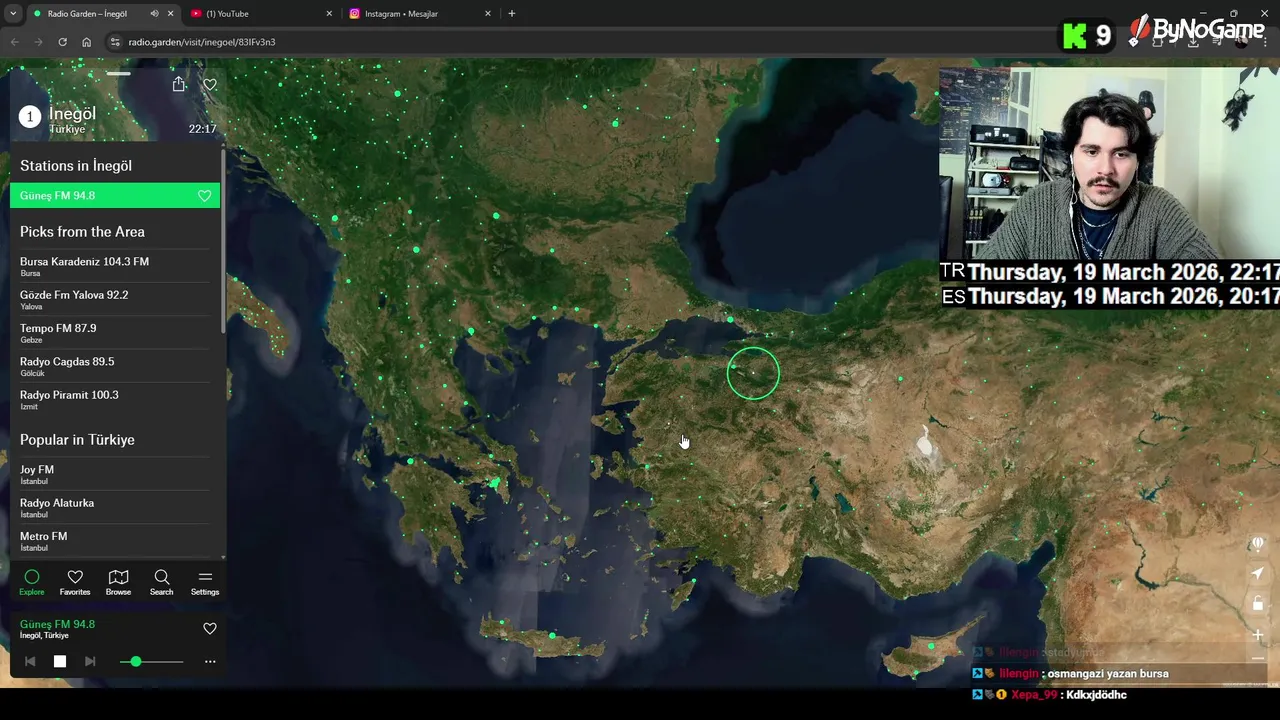View site information icon
Screen dimensions: 1280x720
tap(115, 42)
